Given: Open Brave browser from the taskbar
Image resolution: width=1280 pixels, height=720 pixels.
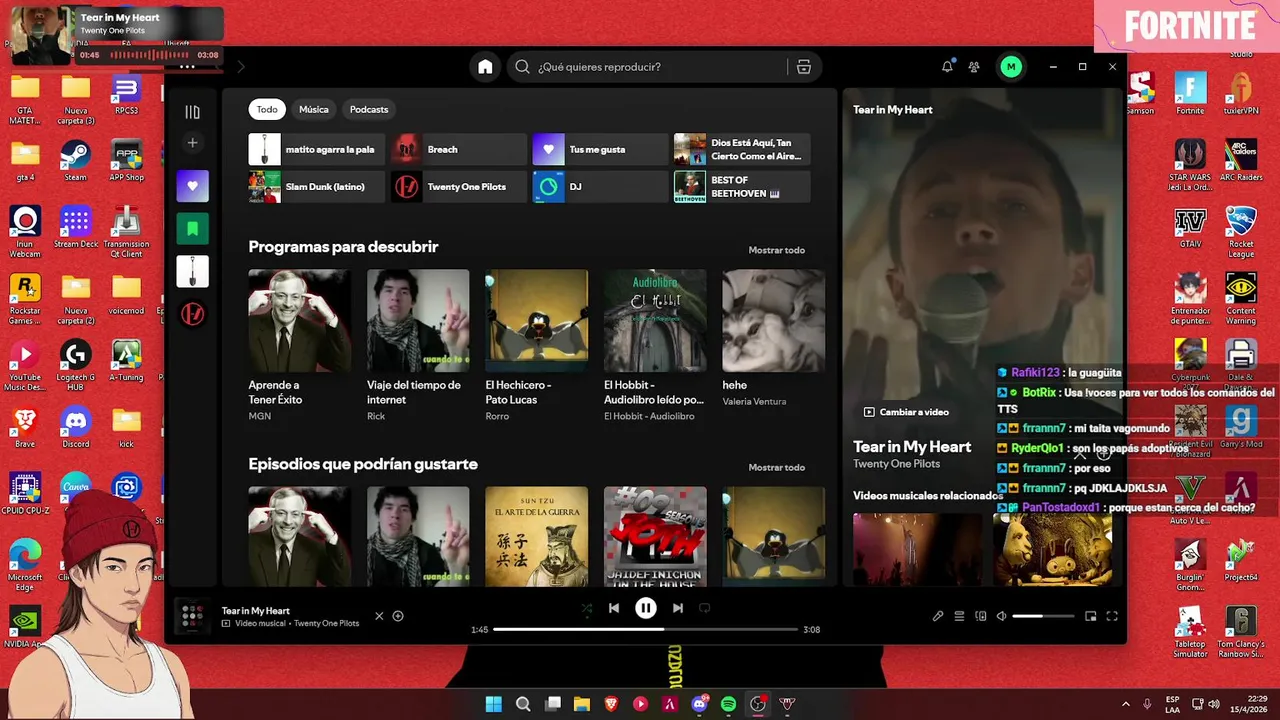Looking at the screenshot, I should (611, 704).
